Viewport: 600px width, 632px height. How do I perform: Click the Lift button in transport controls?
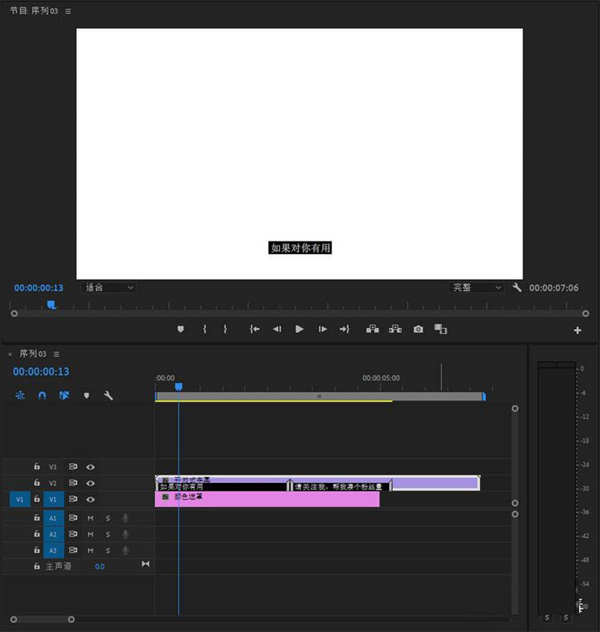pos(372,329)
